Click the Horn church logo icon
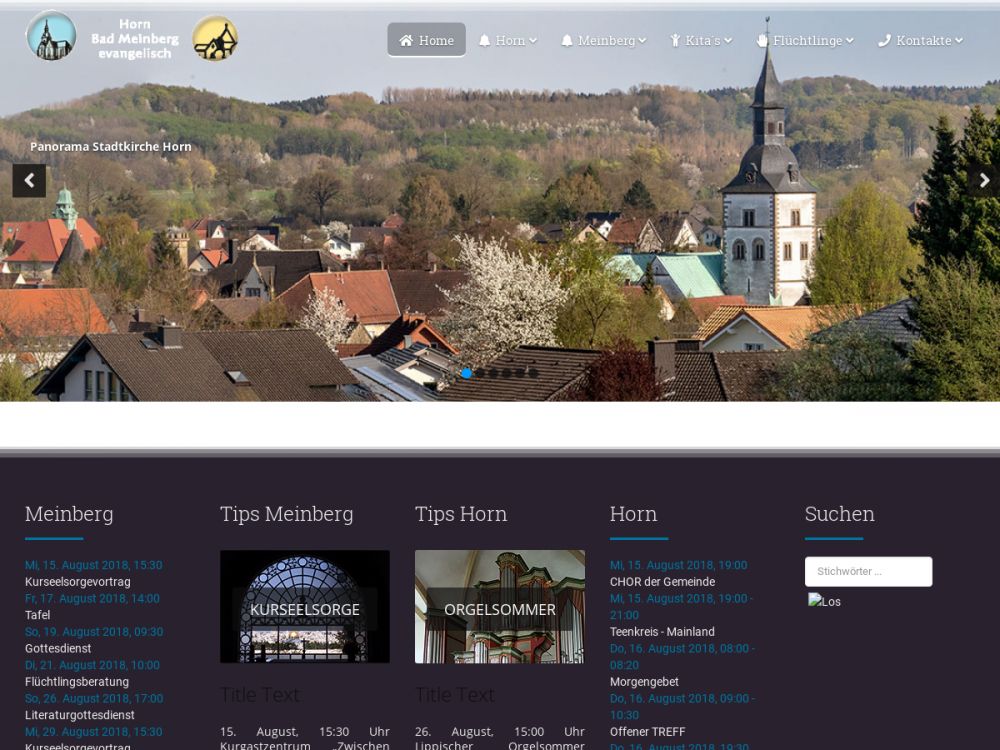The image size is (1000, 750). click(51, 36)
